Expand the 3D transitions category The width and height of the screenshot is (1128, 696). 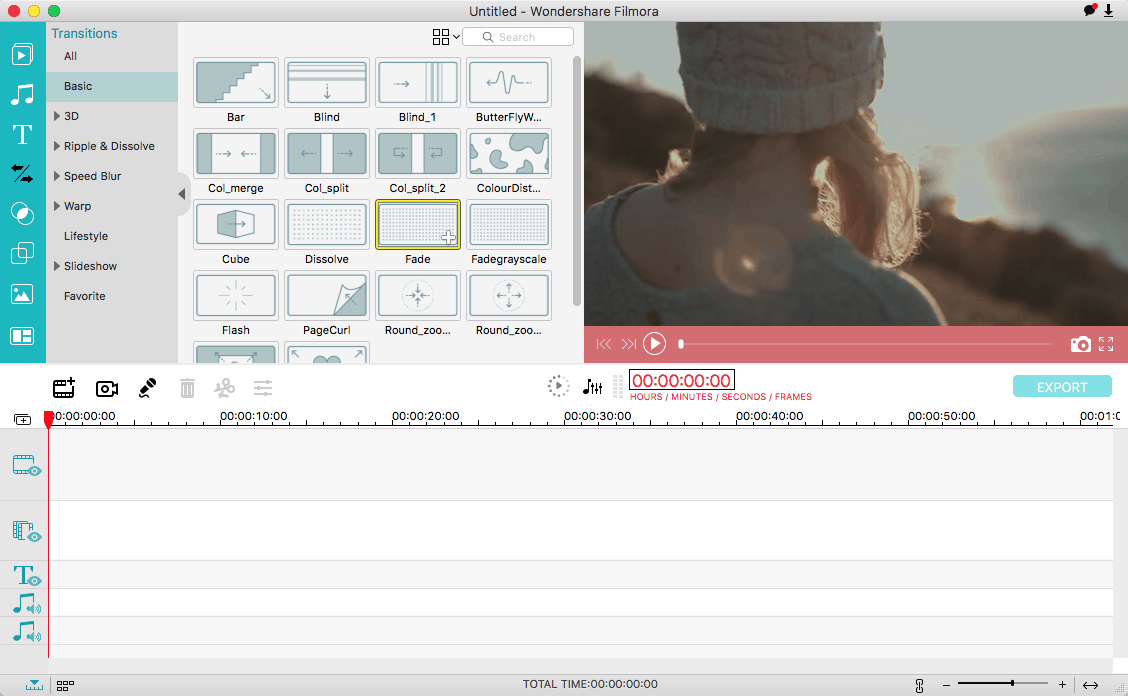click(x=57, y=116)
